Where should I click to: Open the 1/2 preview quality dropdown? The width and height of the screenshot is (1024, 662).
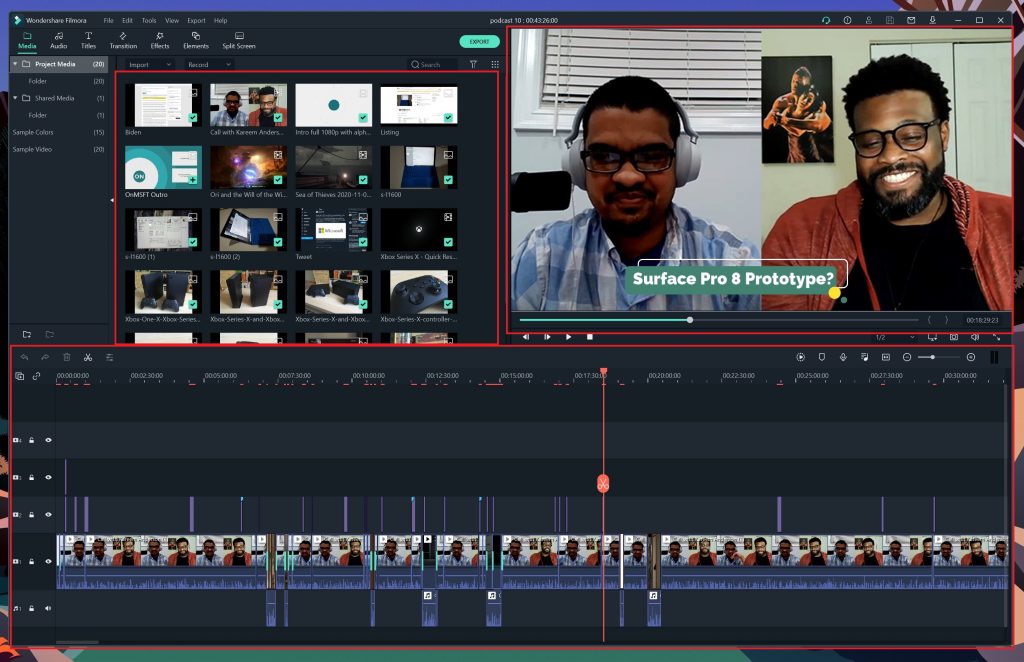895,337
